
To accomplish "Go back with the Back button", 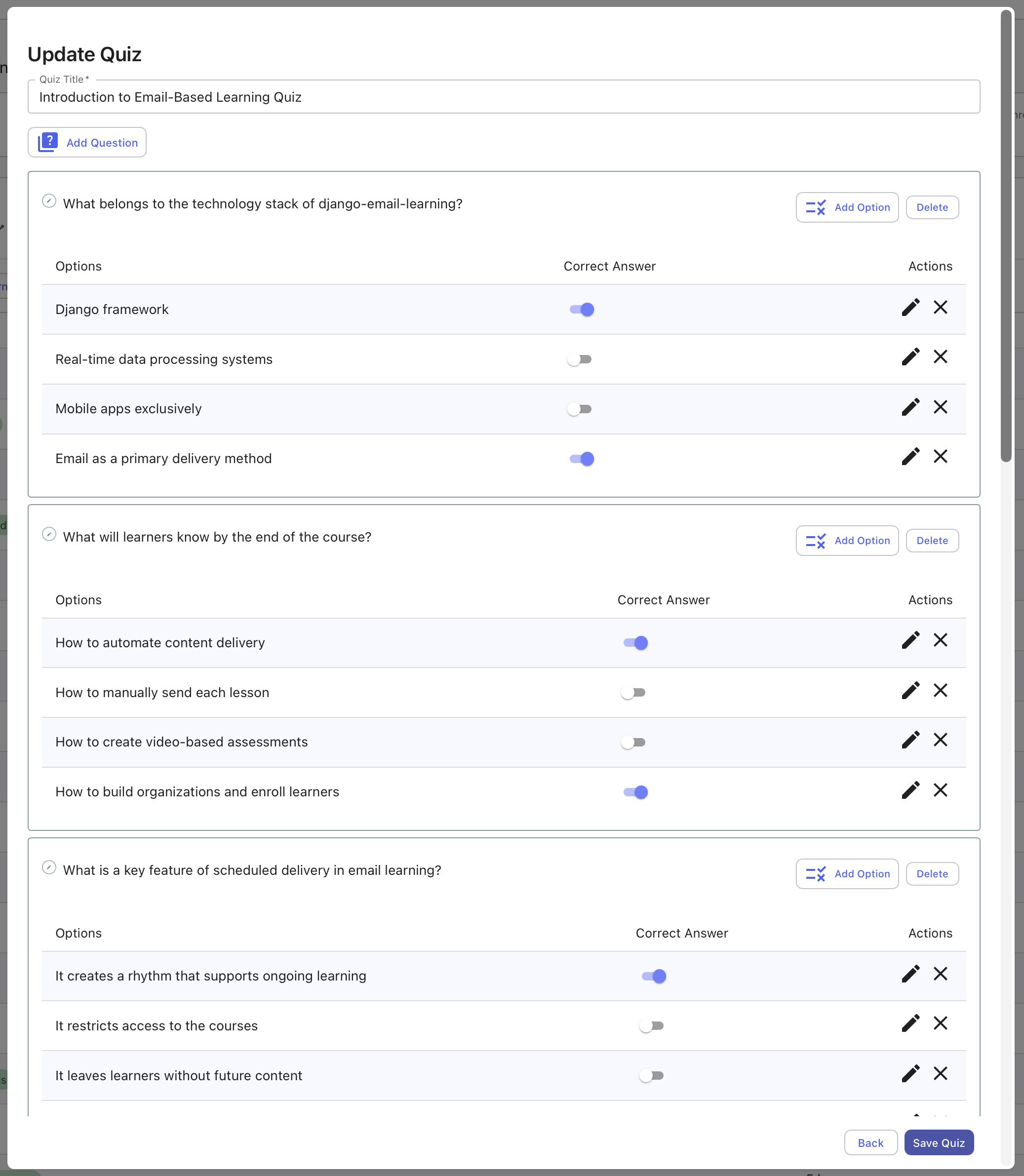I will [870, 1143].
